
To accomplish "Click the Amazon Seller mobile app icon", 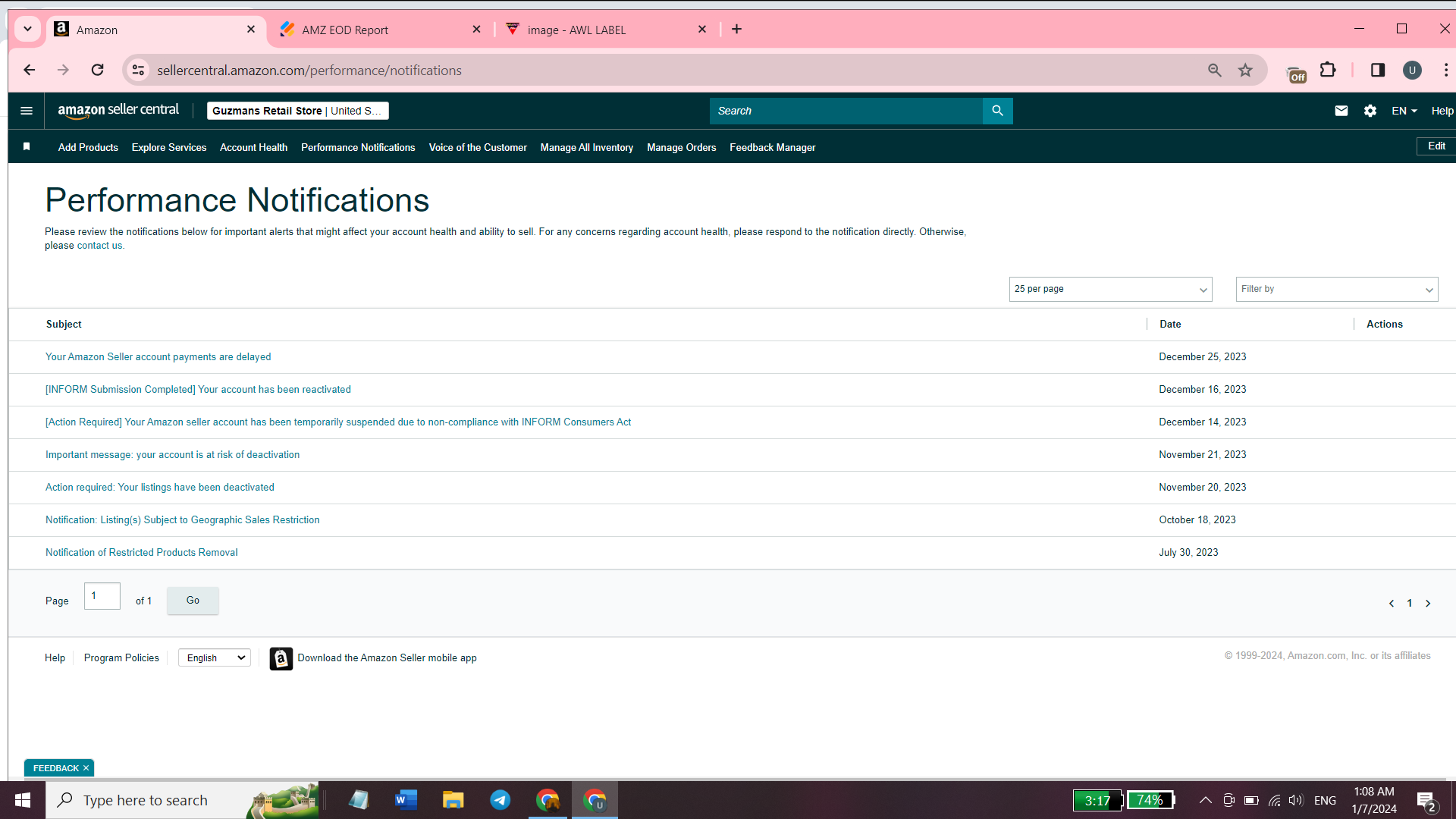I will (281, 658).
